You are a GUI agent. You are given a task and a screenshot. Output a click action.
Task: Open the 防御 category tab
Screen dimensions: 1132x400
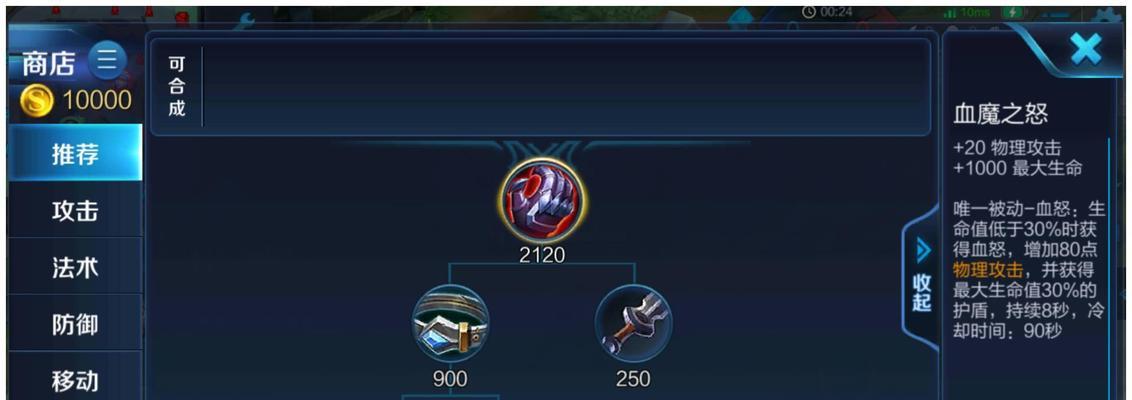coord(75,324)
